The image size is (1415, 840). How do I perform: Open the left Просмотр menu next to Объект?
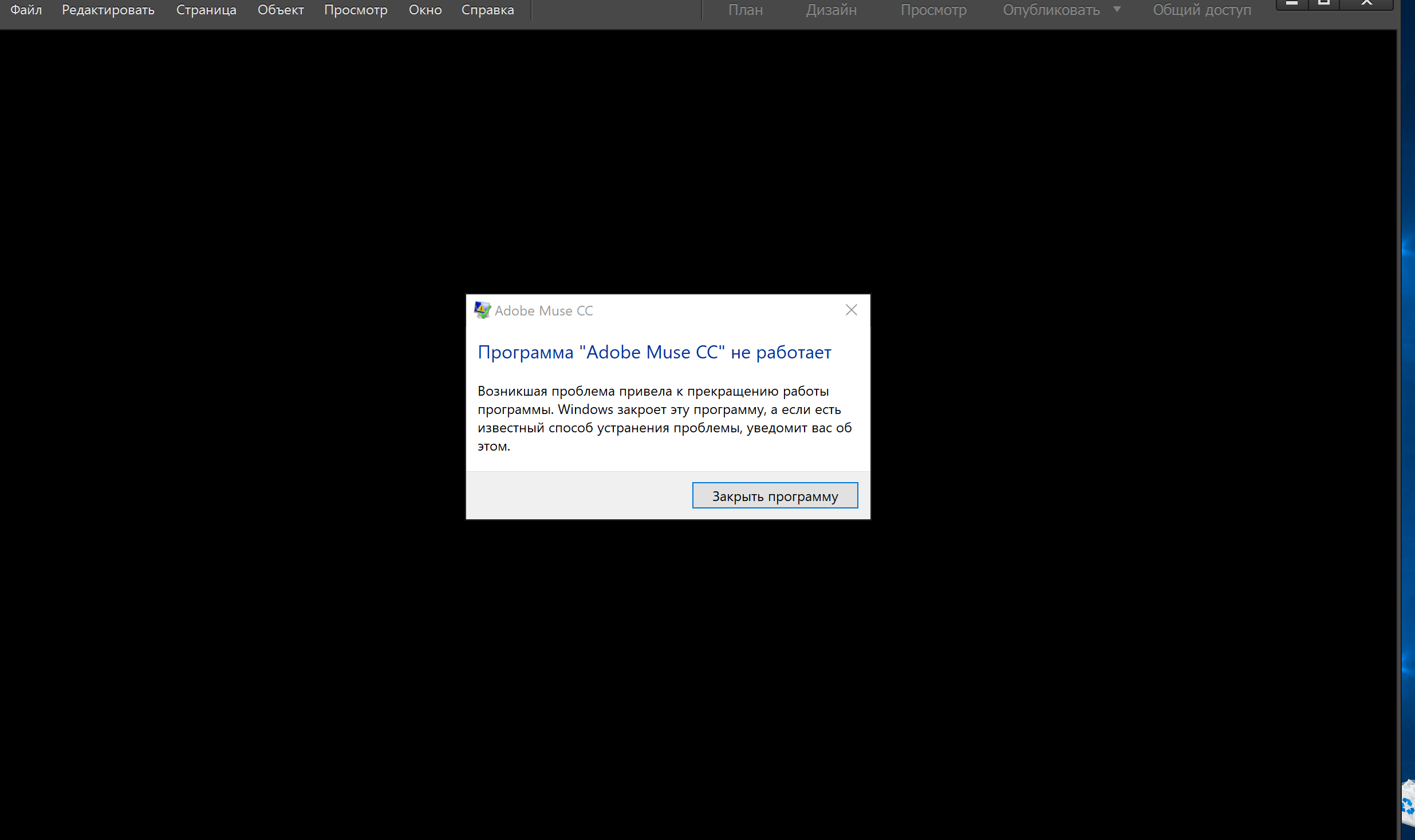(x=356, y=10)
